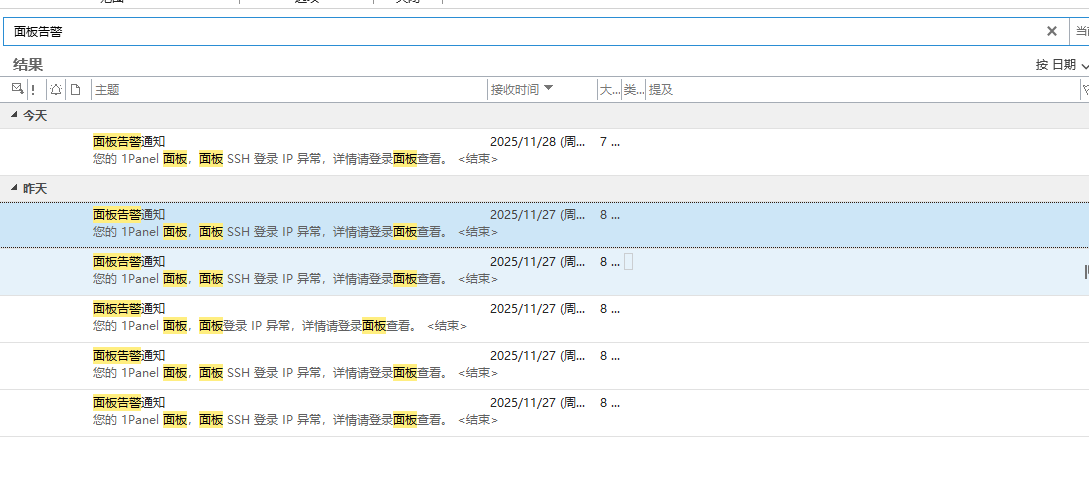1089x490 pixels.
Task: Click the attachment page icon column header
Action: pyautogui.click(x=75, y=90)
